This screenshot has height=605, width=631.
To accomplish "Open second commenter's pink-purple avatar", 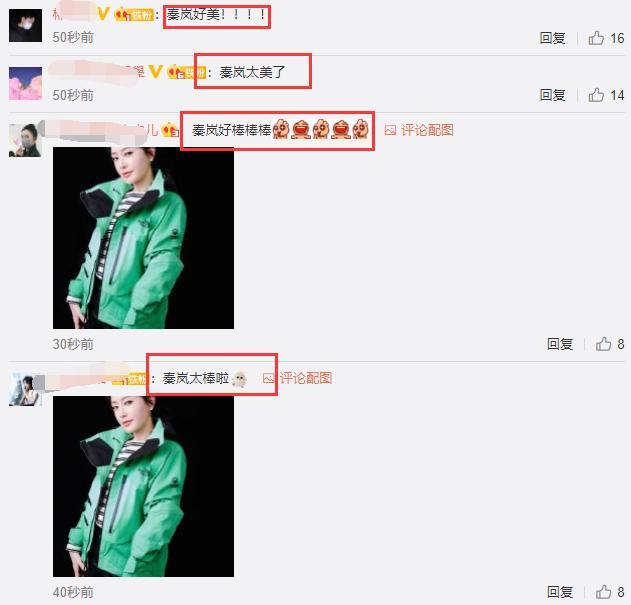I will point(25,83).
